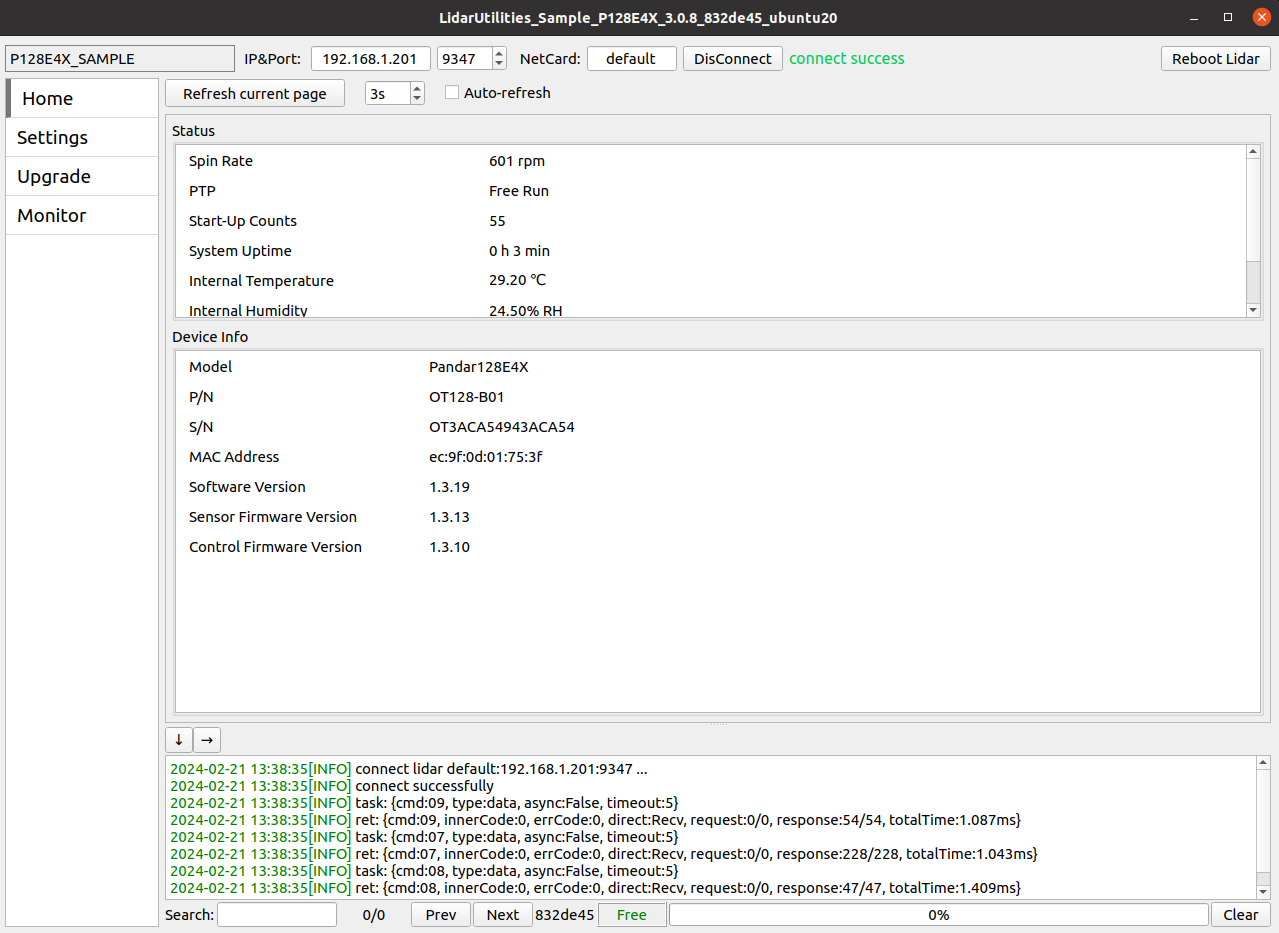The image size is (1279, 933).
Task: Decrease the refresh interval with down arrow
Action: coord(418,99)
